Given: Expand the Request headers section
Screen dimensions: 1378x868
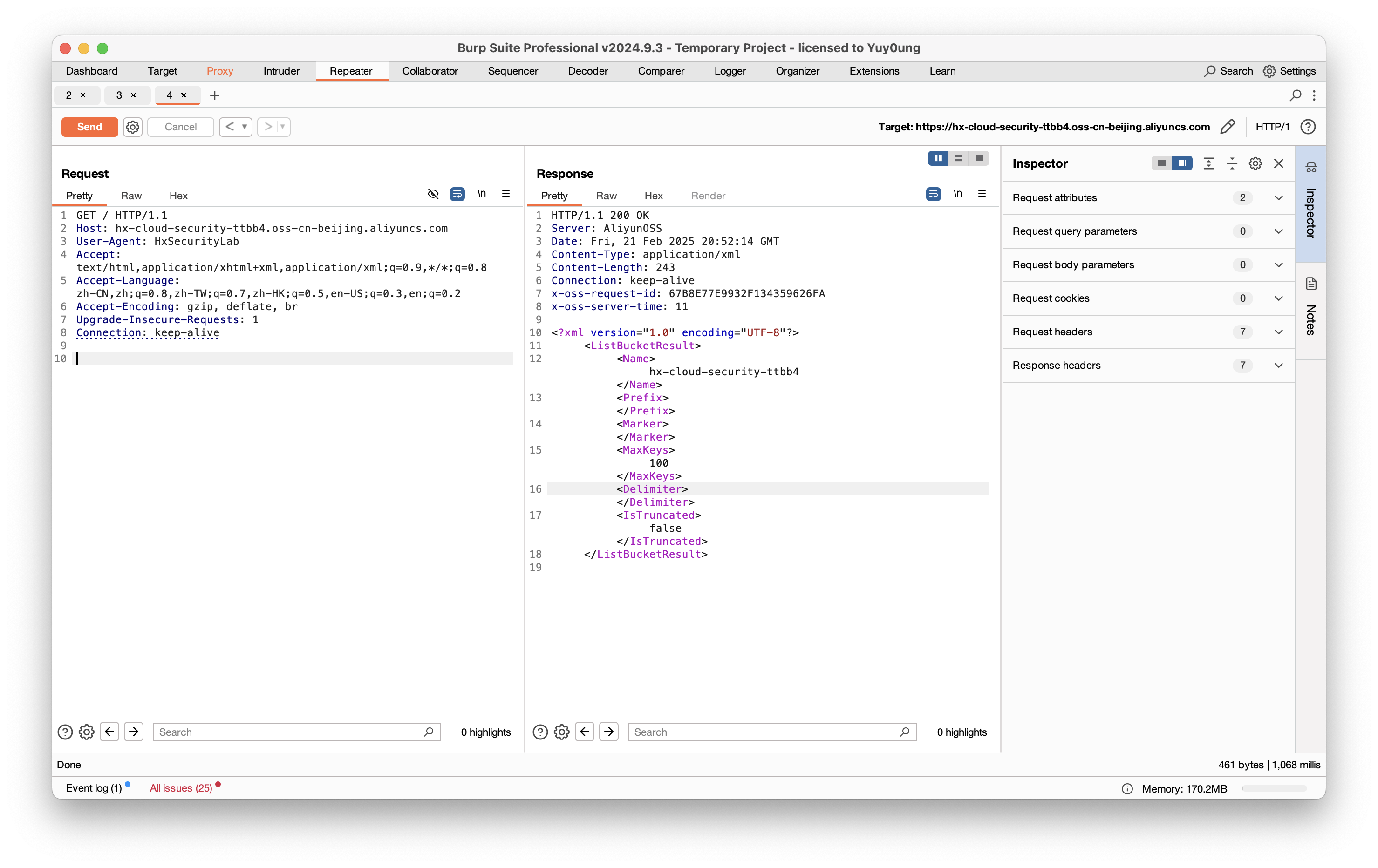Looking at the screenshot, I should pos(1278,332).
